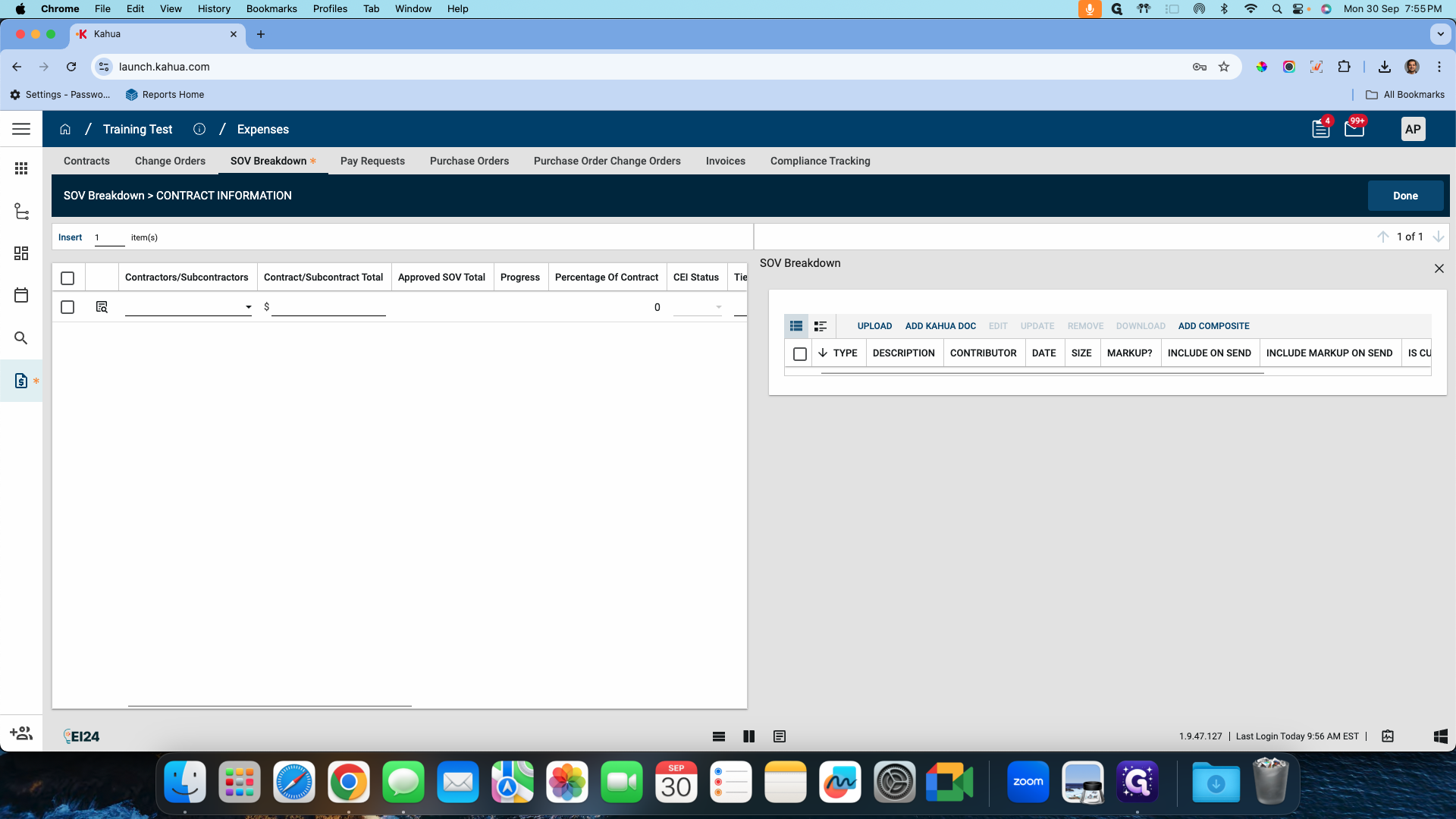The height and width of the screenshot is (819, 1456).
Task: Switch to the Invoices tab
Action: click(726, 161)
